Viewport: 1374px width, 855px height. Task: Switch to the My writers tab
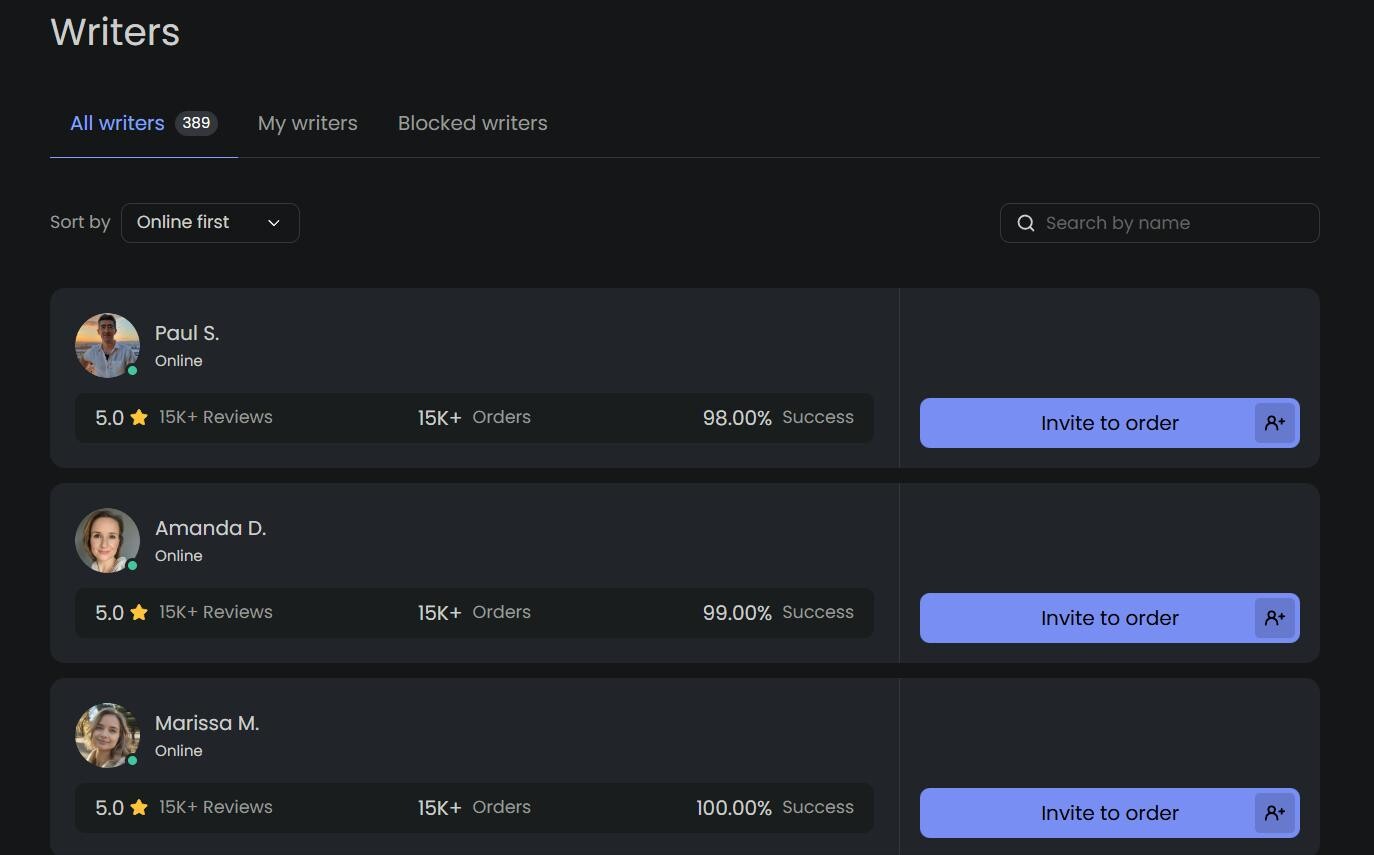[307, 123]
